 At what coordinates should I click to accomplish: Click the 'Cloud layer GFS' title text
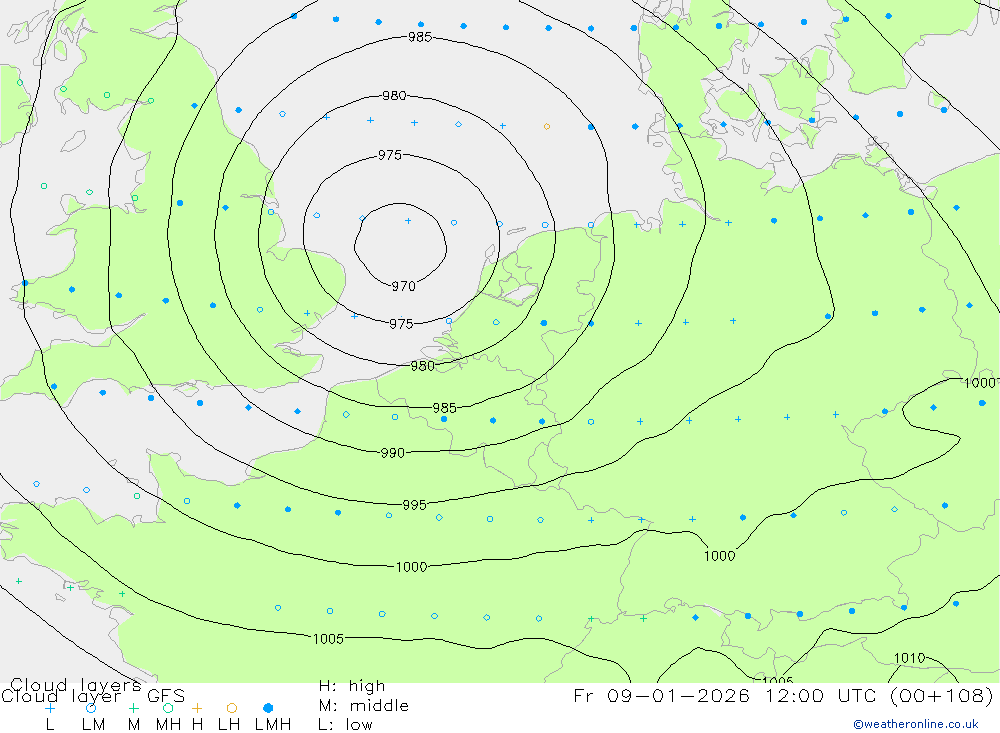pyautogui.click(x=93, y=695)
